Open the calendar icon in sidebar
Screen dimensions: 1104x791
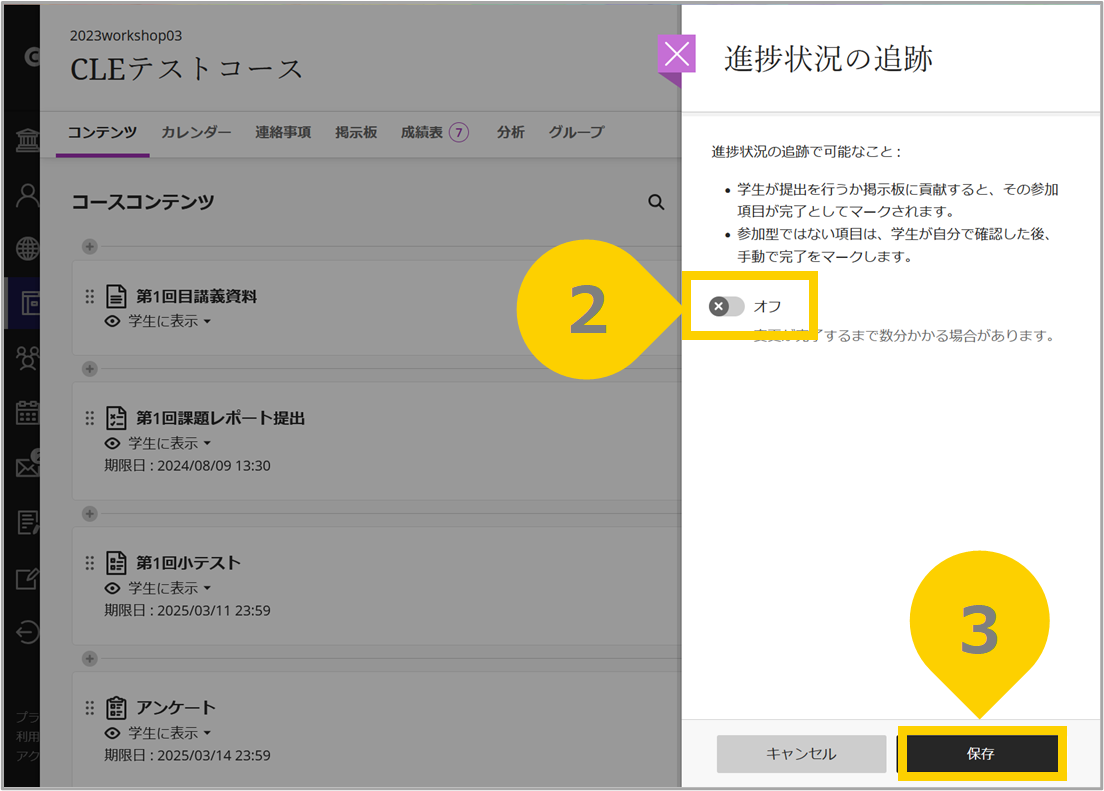(27, 413)
